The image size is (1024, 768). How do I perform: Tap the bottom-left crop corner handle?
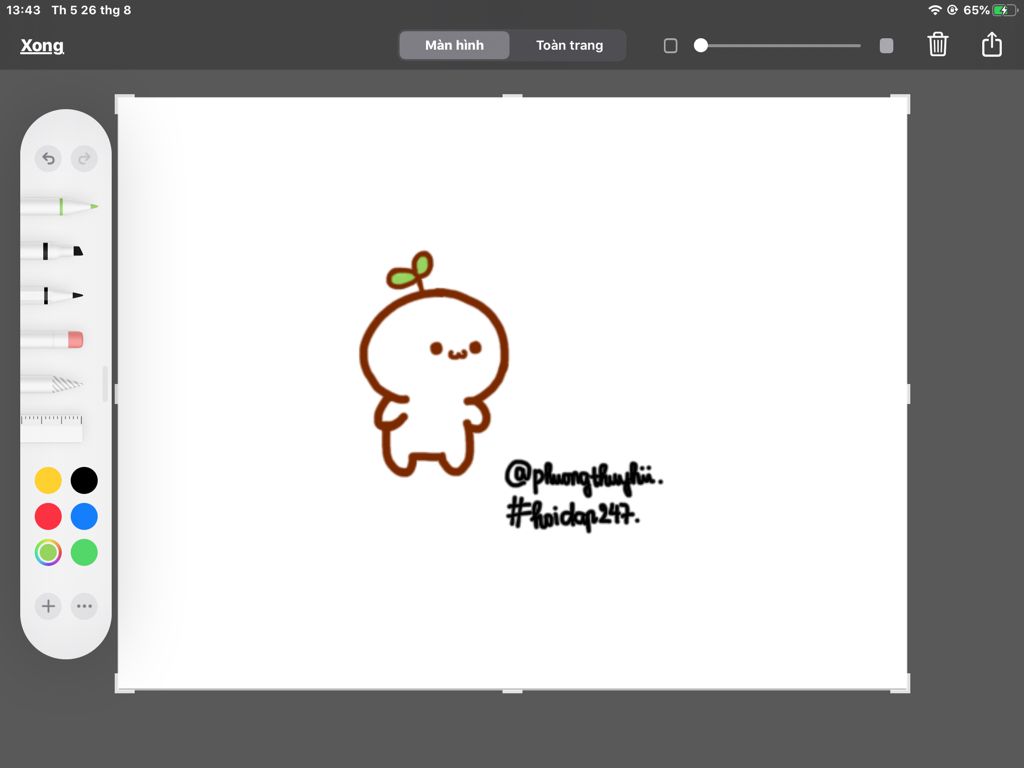coord(121,686)
